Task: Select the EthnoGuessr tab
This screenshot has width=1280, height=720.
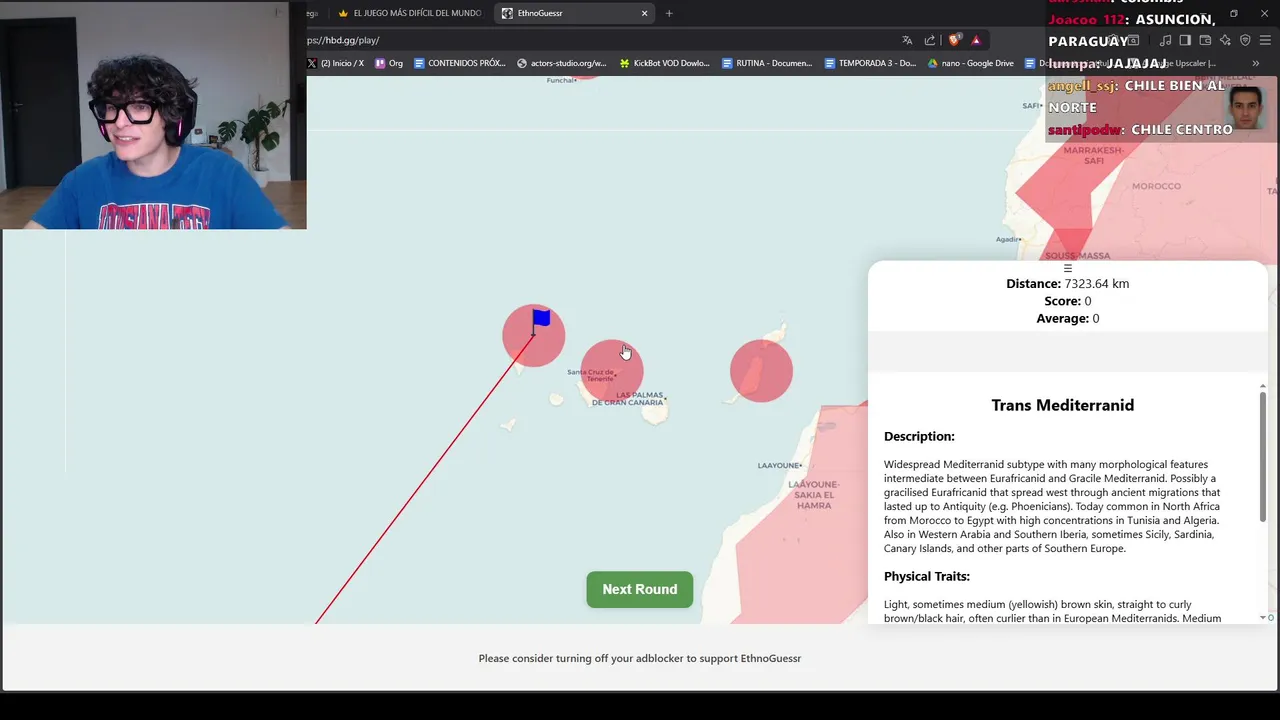Action: click(x=575, y=13)
